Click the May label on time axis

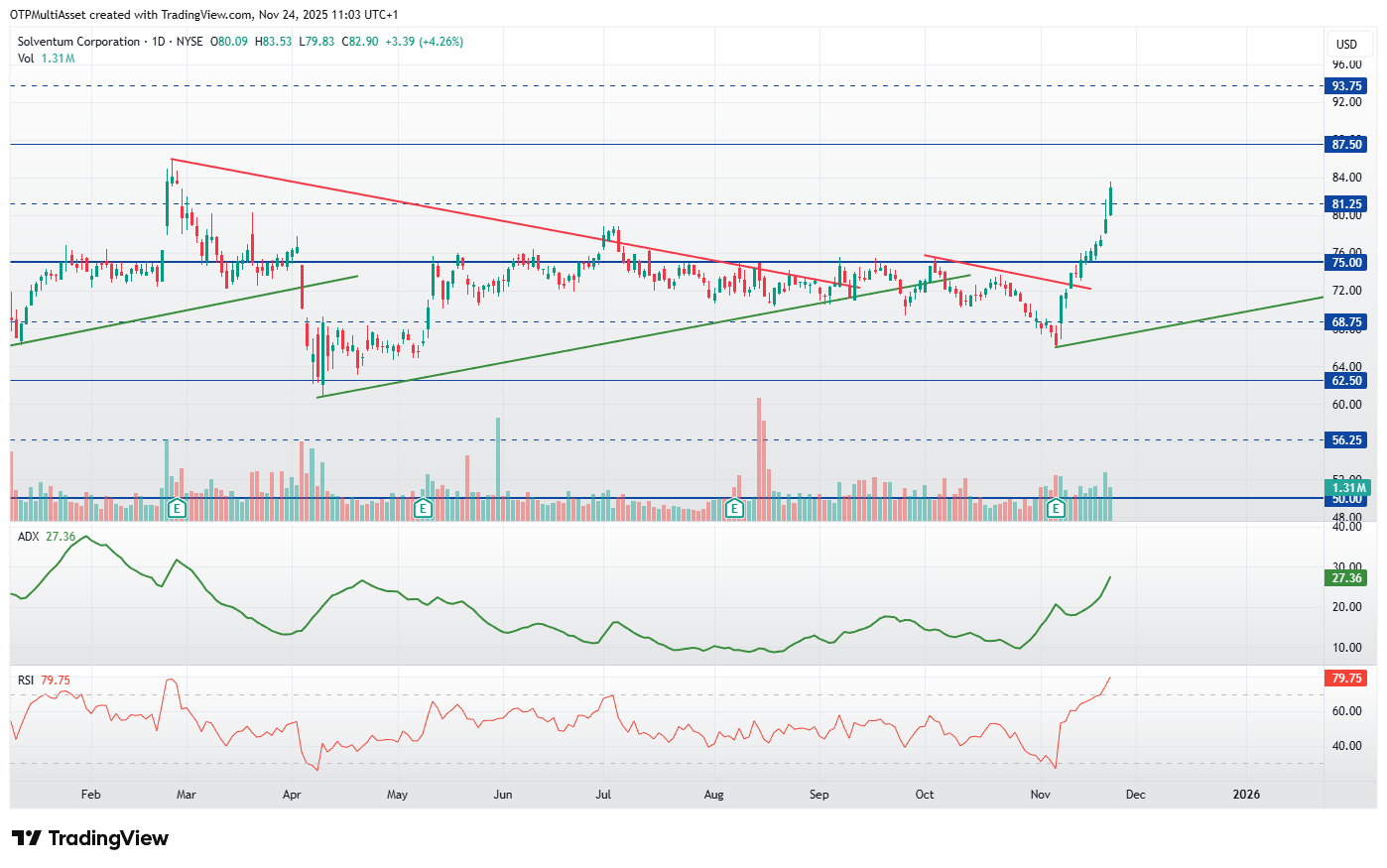[397, 795]
